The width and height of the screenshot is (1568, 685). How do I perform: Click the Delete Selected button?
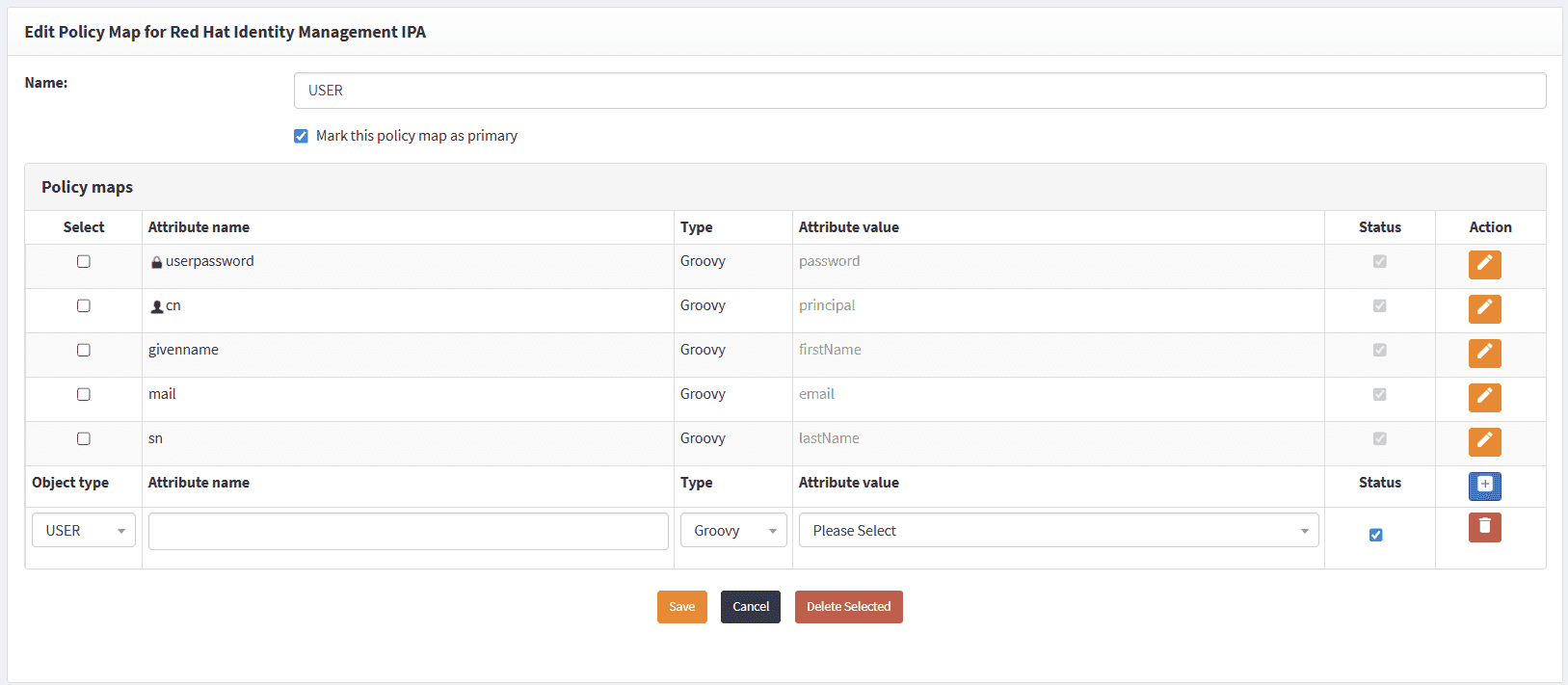pyautogui.click(x=848, y=607)
